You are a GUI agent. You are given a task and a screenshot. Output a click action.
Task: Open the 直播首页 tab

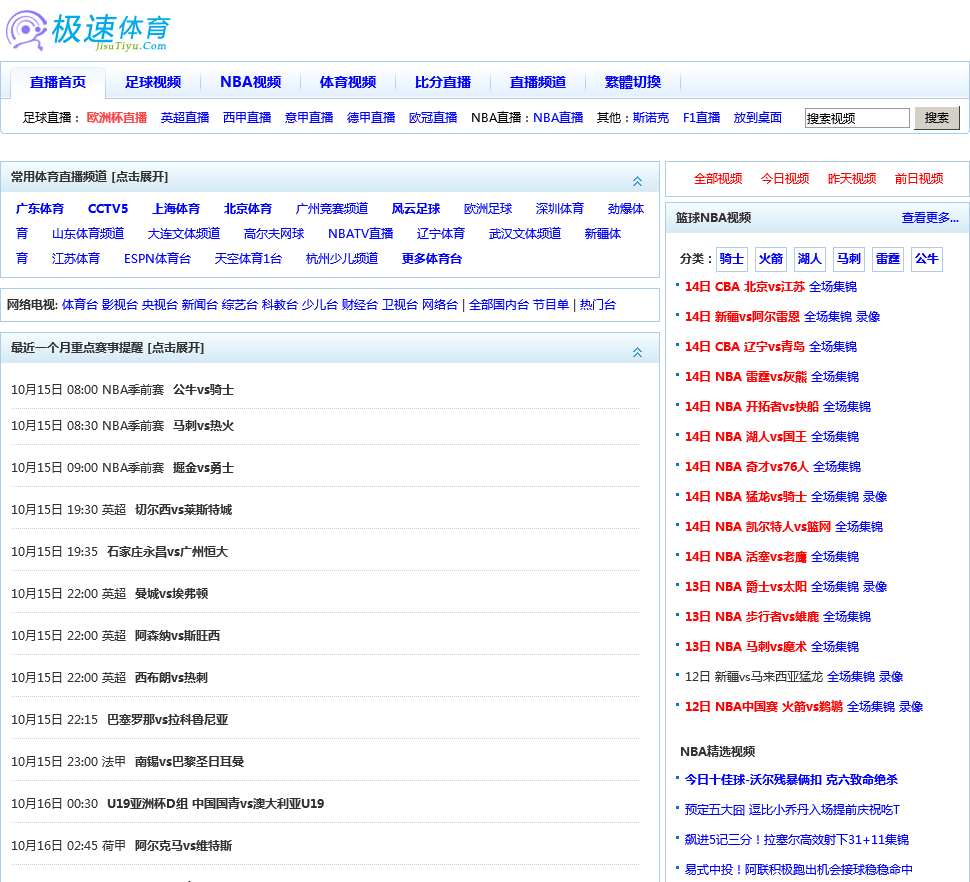tap(58, 82)
